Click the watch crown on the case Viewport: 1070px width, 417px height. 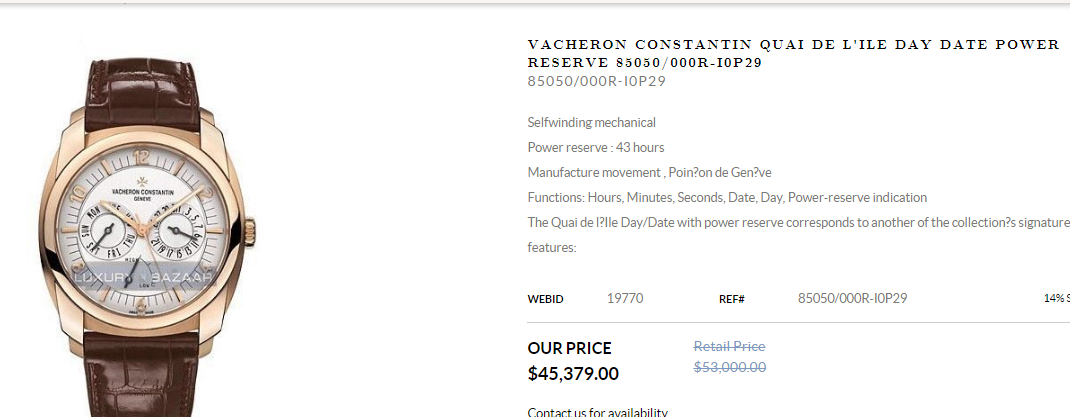pyautogui.click(x=254, y=231)
